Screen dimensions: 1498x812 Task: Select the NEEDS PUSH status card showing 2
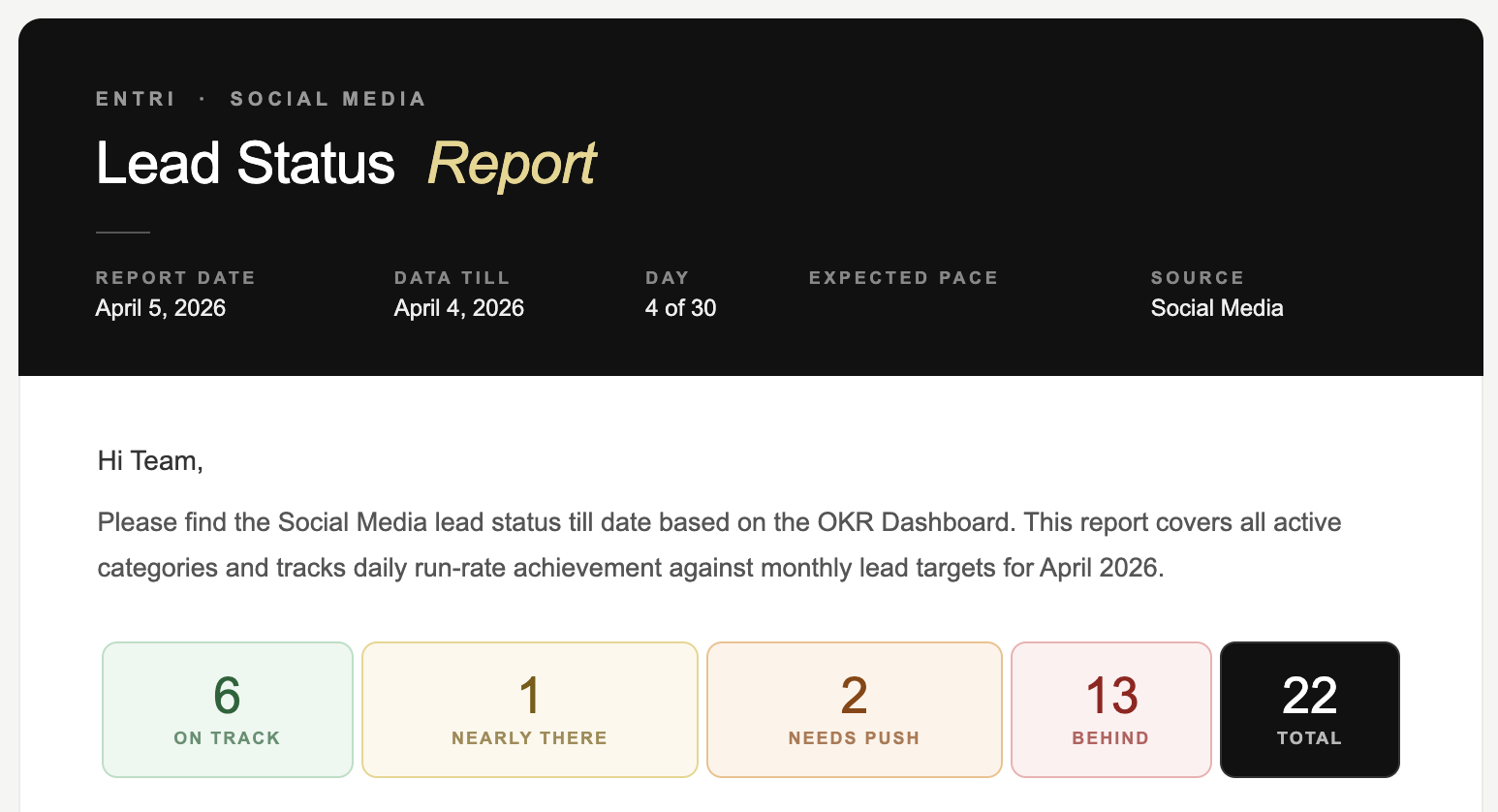pos(854,708)
